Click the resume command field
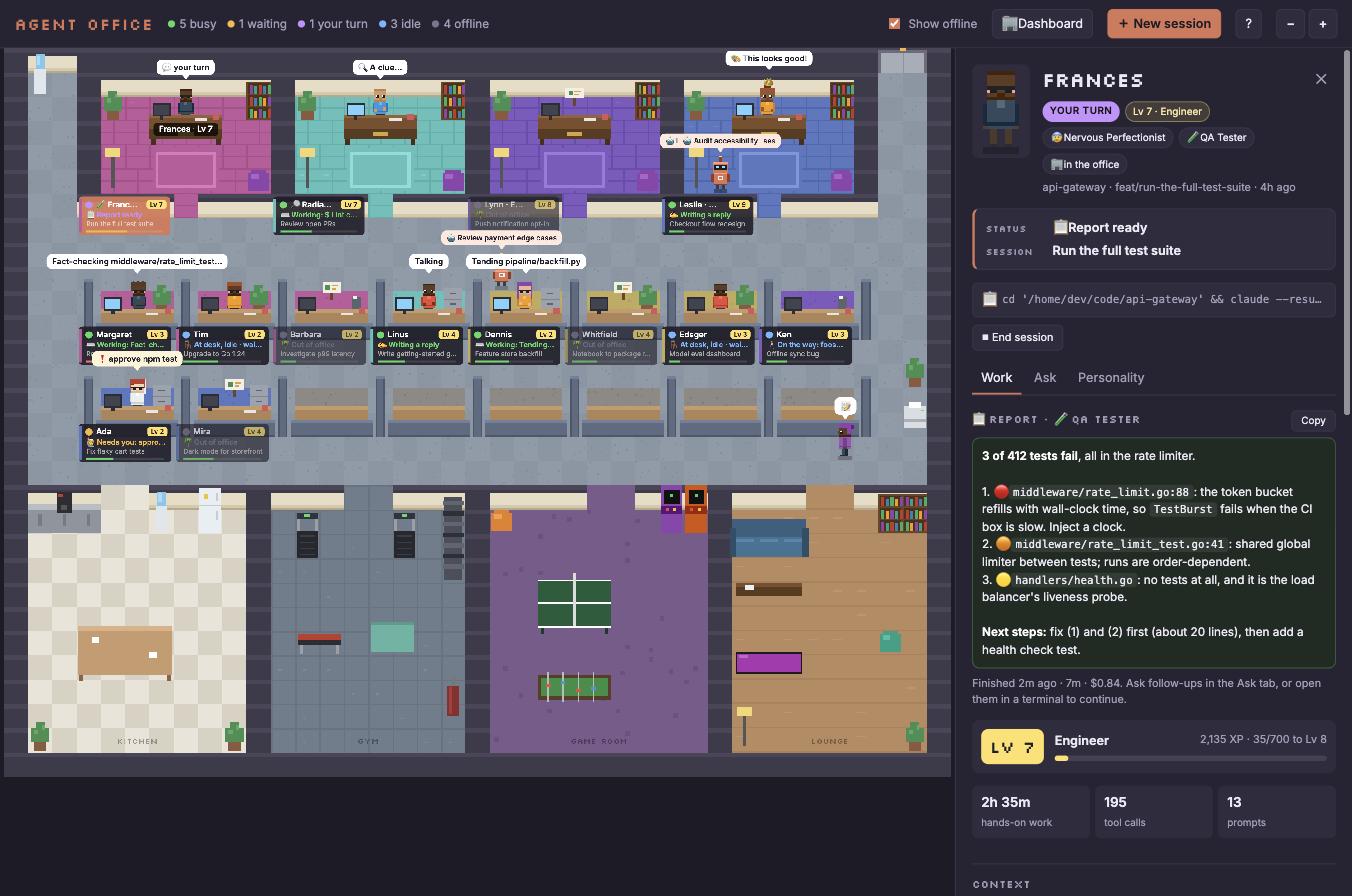The height and width of the screenshot is (896, 1352). click(x=1154, y=299)
